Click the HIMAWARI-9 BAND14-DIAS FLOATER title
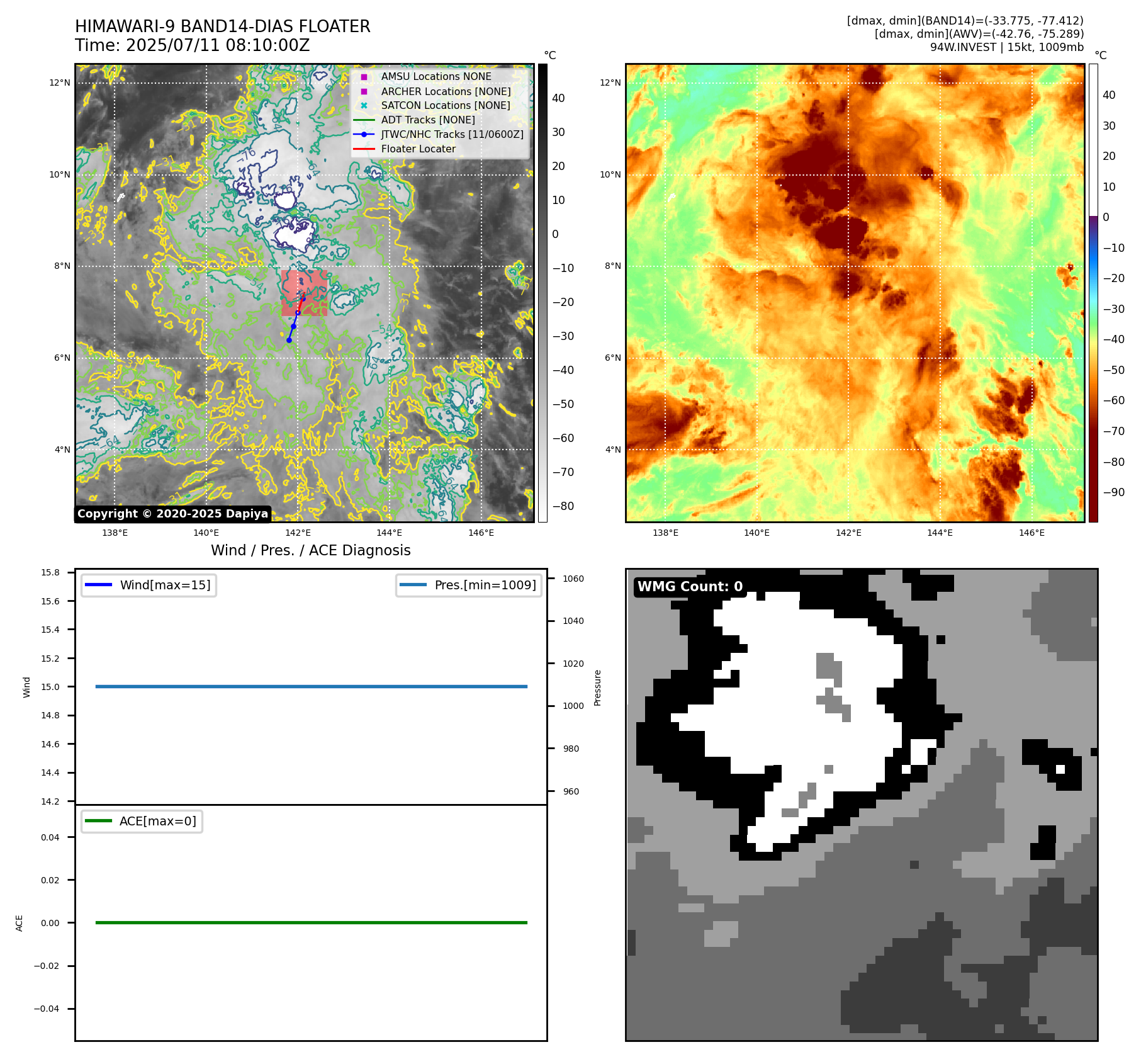The height and width of the screenshot is (1064, 1141). (223, 26)
